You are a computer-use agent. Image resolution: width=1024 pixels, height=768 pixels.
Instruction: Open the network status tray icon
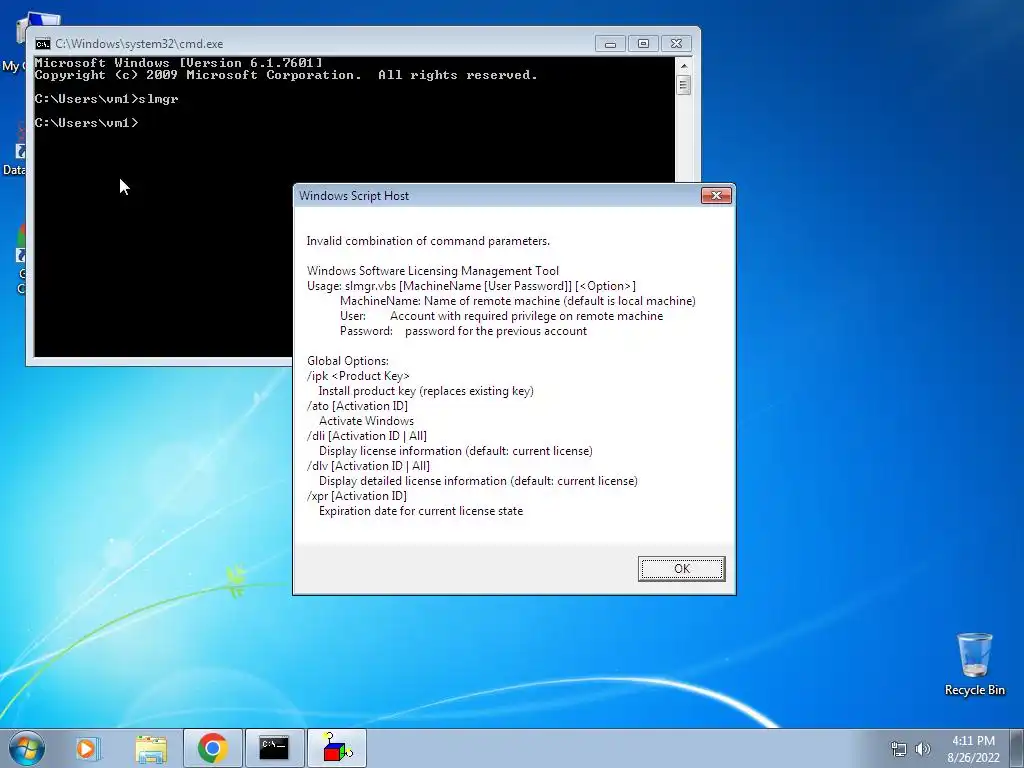click(899, 749)
